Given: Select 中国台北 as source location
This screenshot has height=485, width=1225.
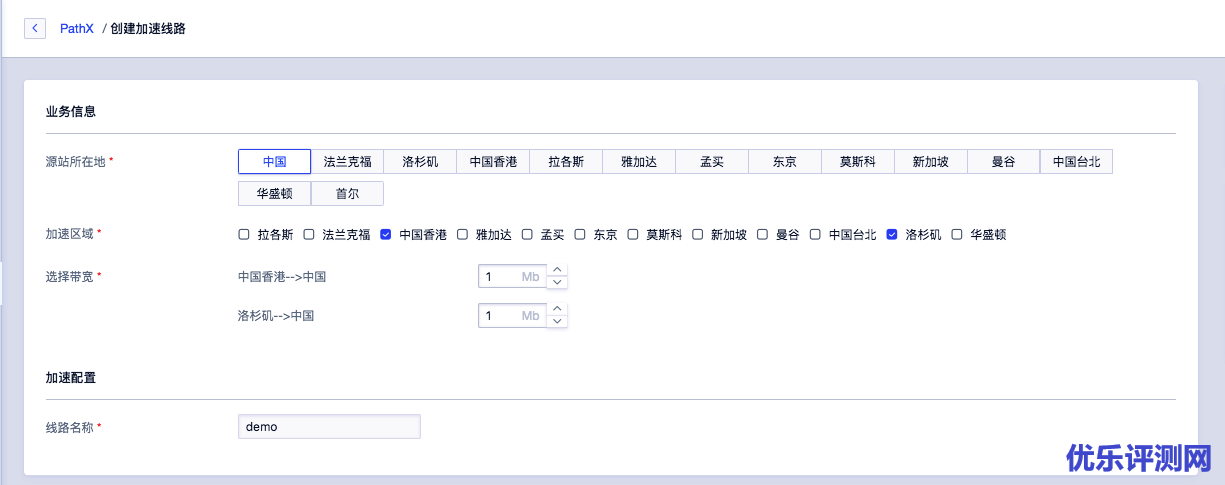Looking at the screenshot, I should (x=1076, y=162).
